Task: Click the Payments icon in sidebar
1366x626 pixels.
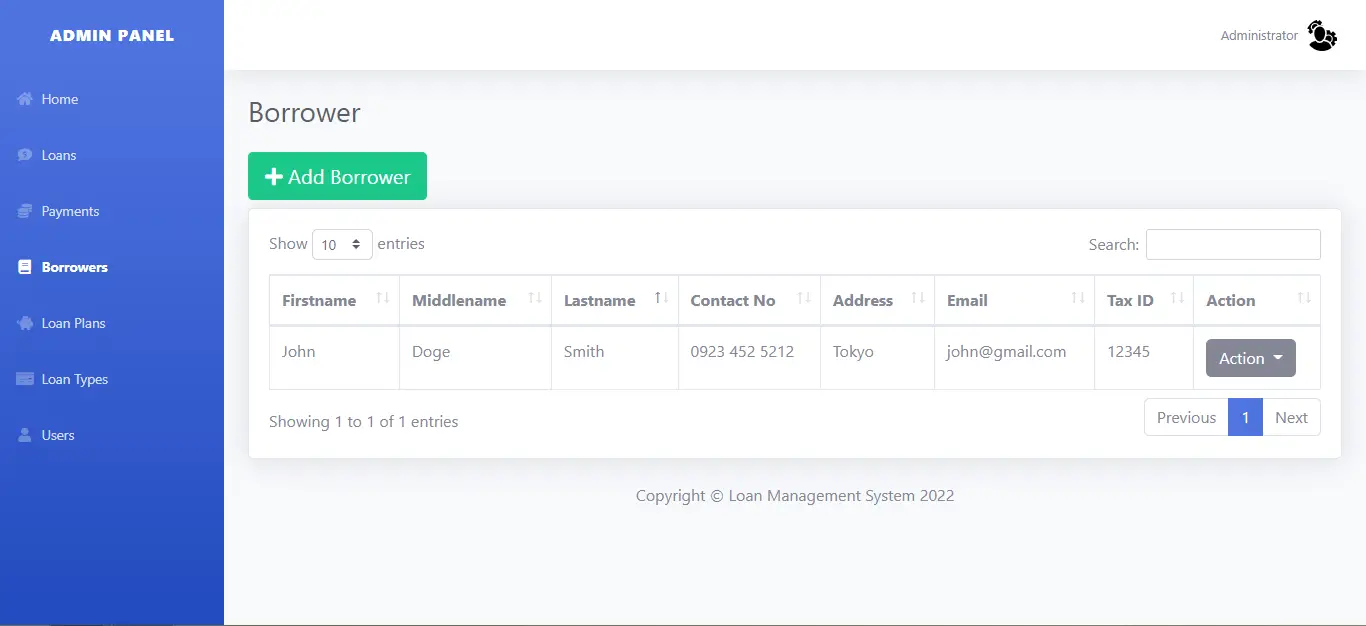Action: 25,211
